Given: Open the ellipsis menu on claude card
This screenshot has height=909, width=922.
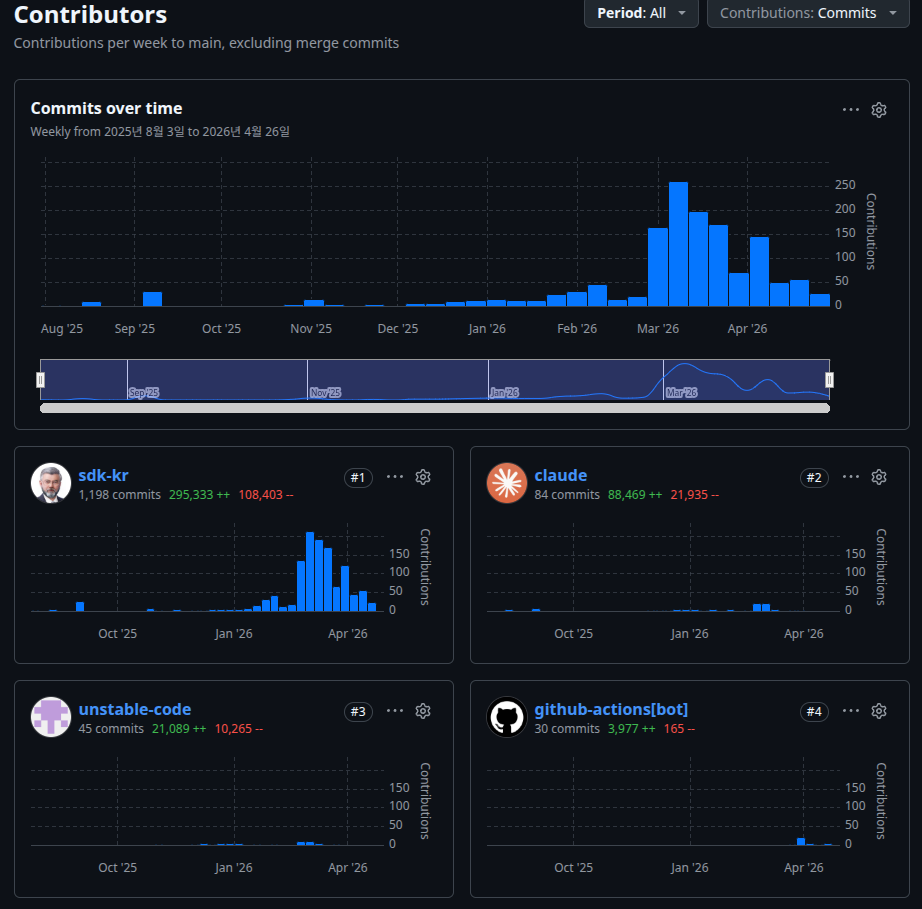Looking at the screenshot, I should (850, 477).
